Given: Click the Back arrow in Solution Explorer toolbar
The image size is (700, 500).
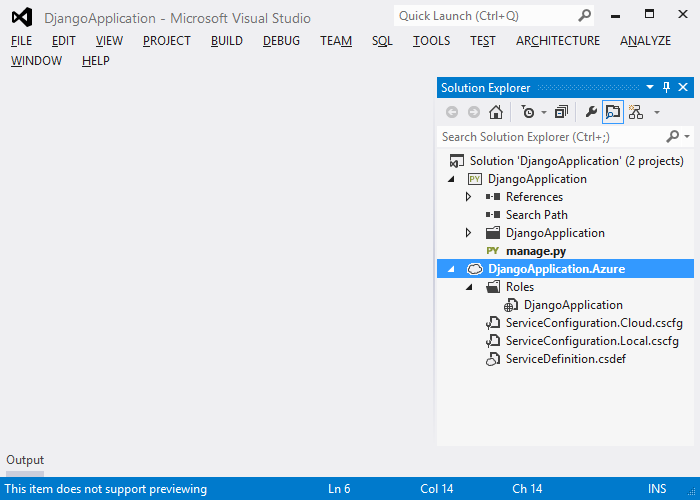Looking at the screenshot, I should [452, 112].
